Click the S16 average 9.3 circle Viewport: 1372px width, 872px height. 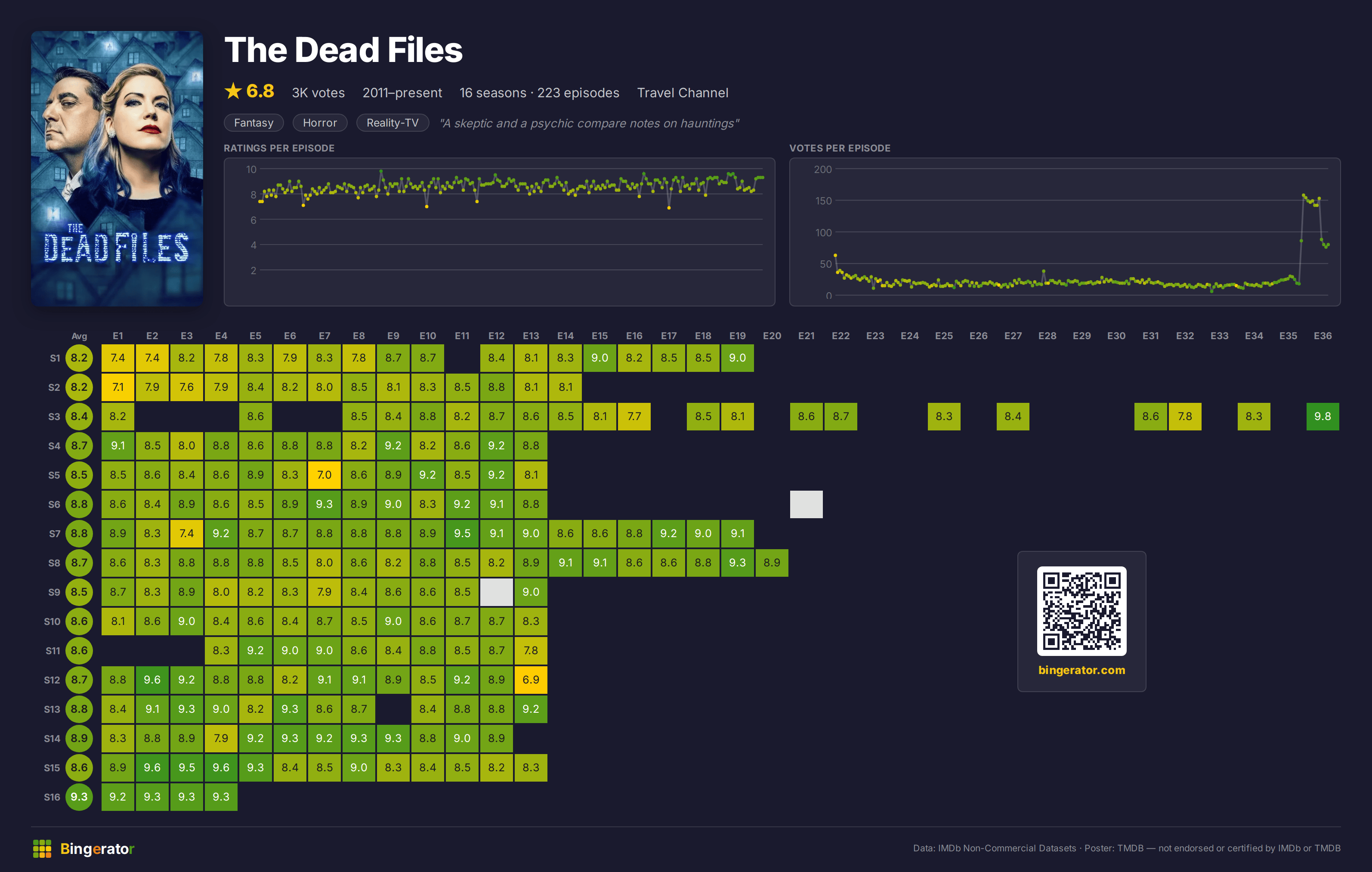coord(79,796)
